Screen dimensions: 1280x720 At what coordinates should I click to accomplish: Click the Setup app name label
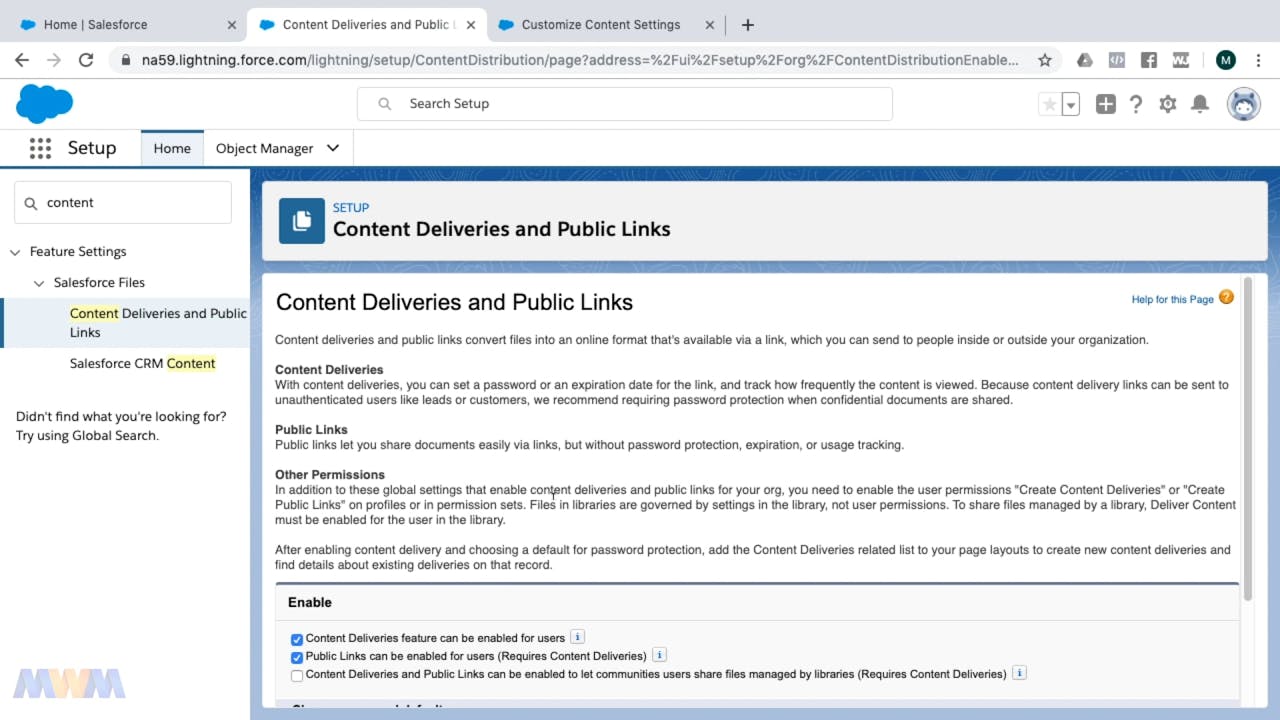click(92, 148)
